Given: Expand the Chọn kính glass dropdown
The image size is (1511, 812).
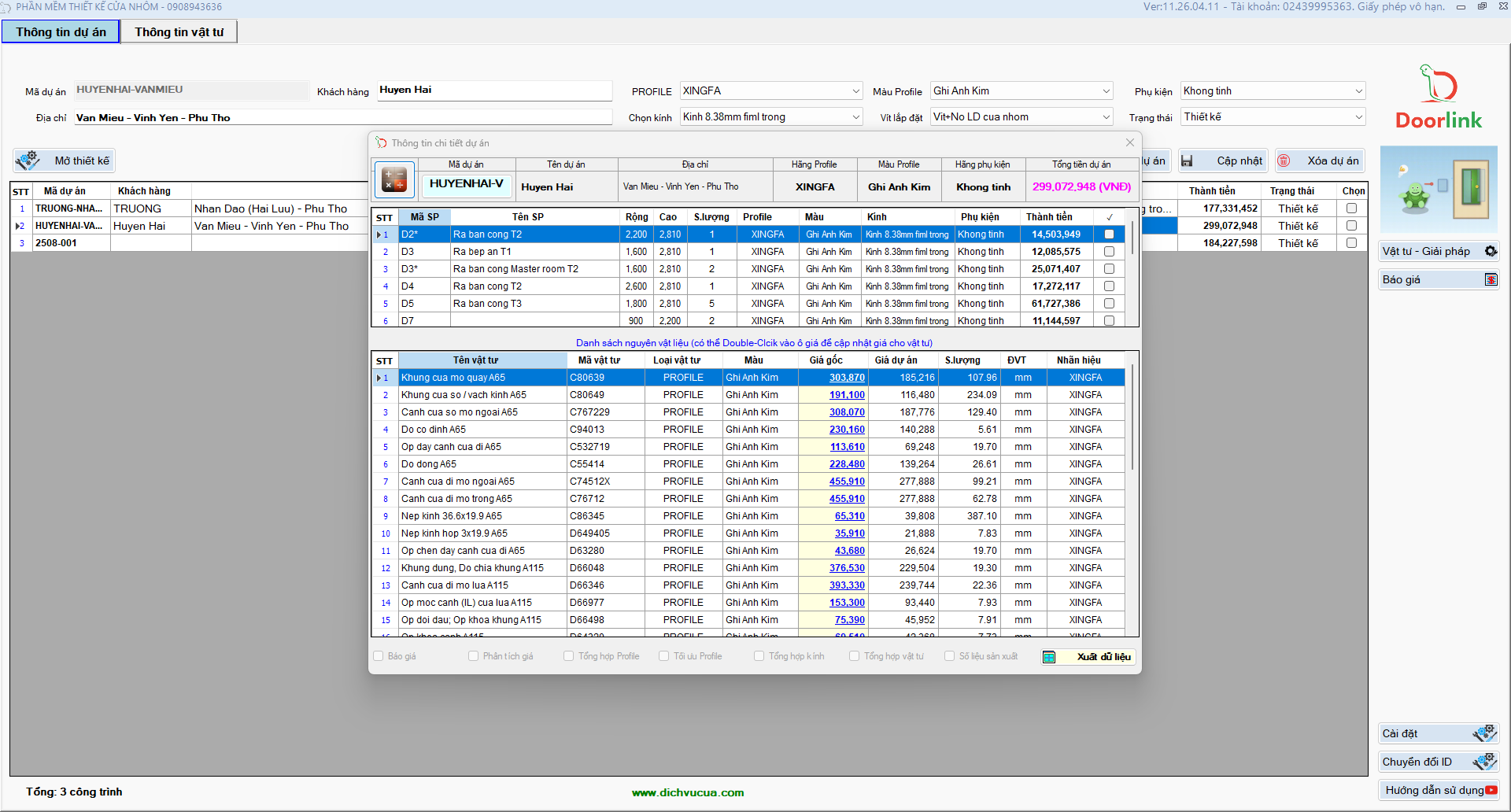Looking at the screenshot, I should click(x=855, y=117).
